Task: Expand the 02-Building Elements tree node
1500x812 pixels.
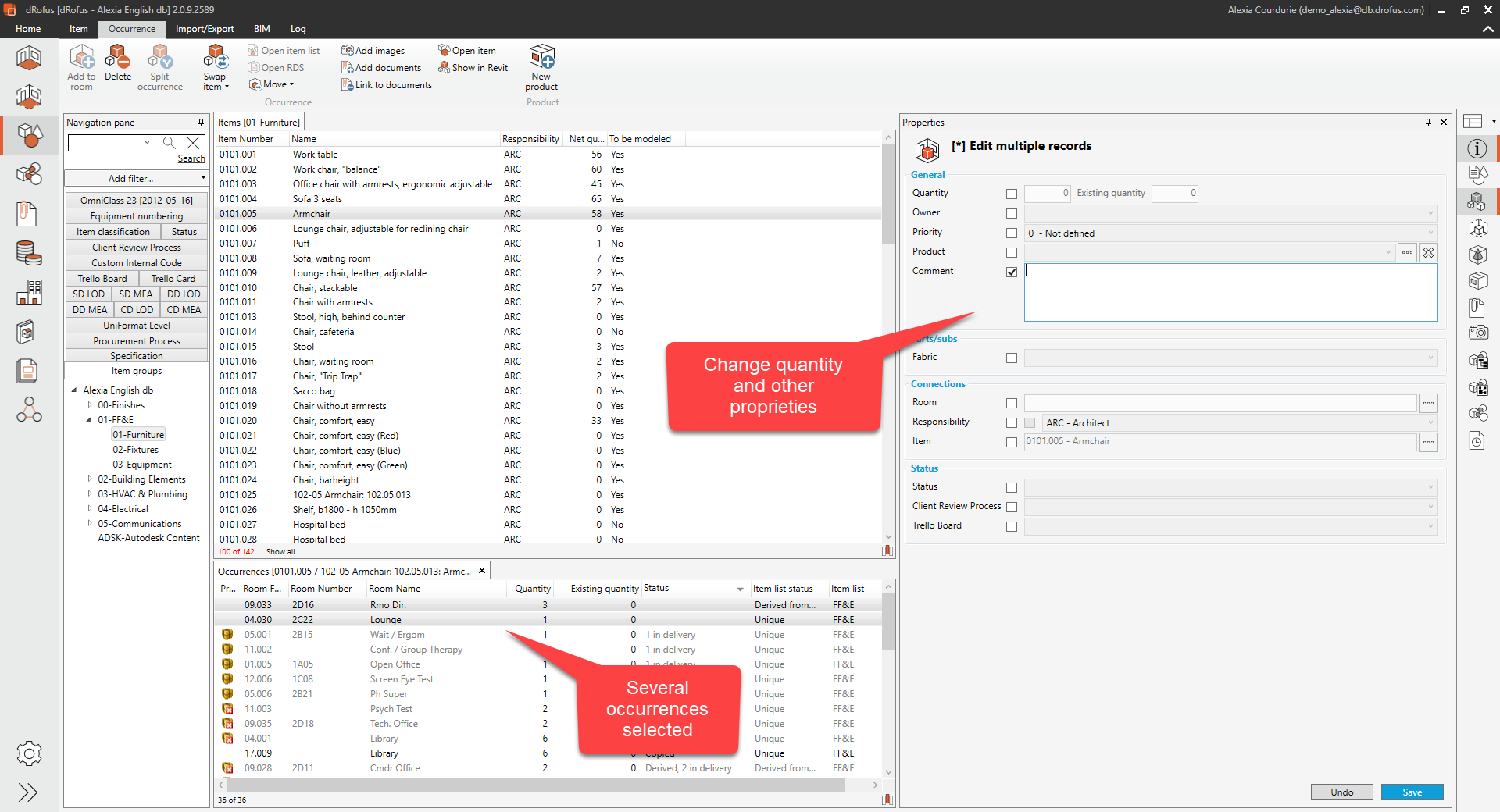Action: [90, 479]
